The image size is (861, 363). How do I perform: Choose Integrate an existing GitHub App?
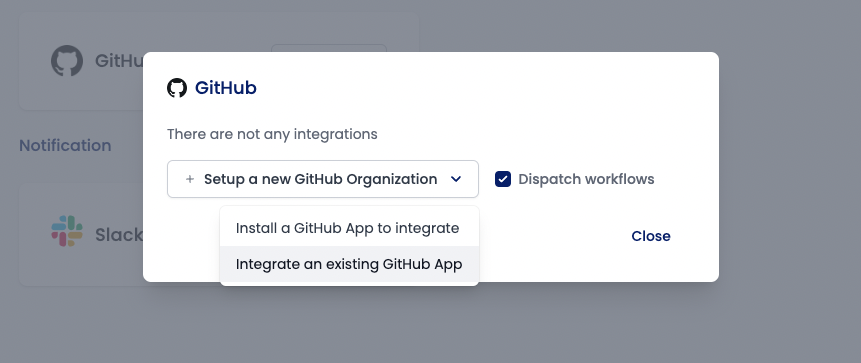click(x=349, y=264)
